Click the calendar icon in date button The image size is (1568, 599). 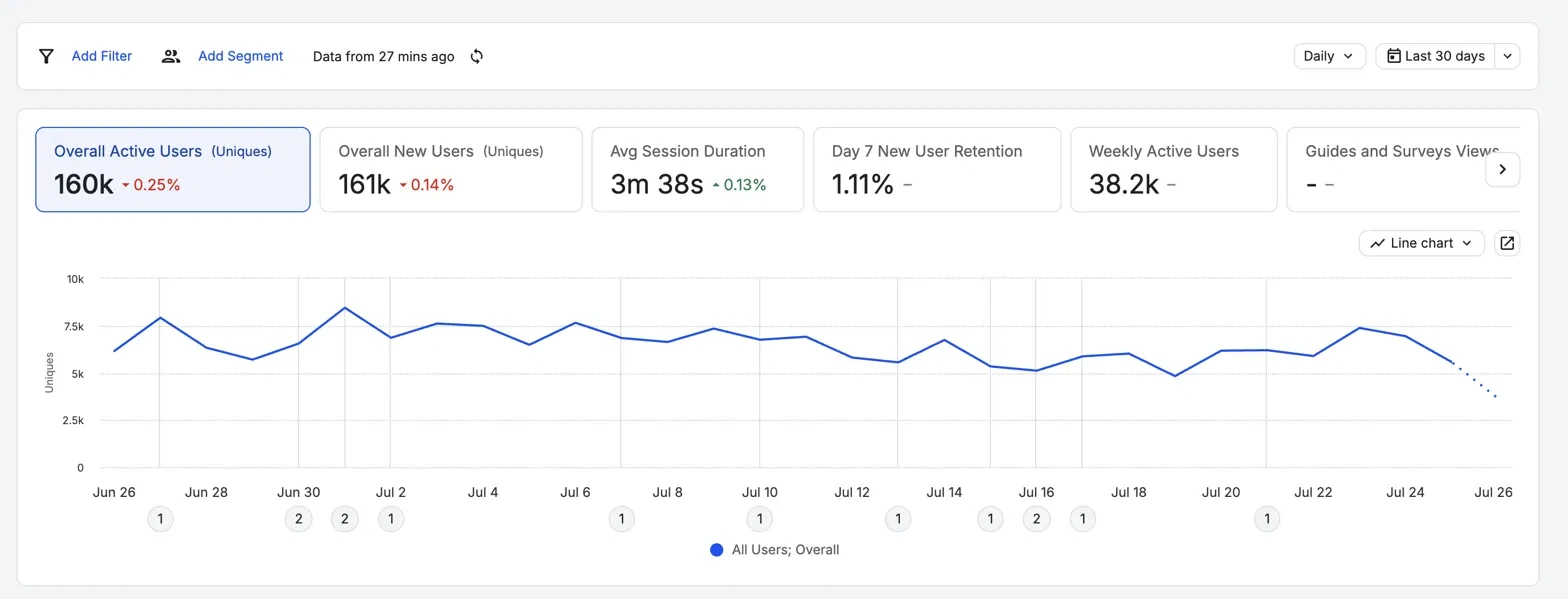[x=1393, y=56]
